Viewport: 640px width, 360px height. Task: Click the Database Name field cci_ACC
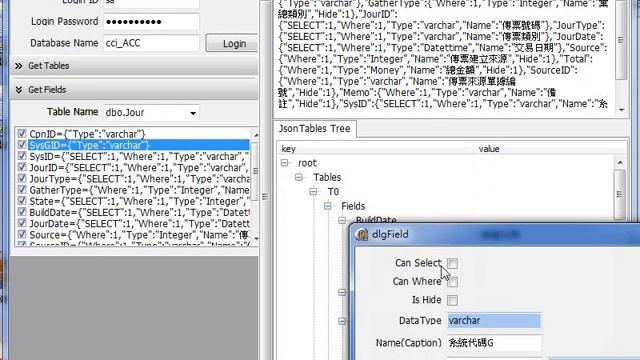[151, 43]
